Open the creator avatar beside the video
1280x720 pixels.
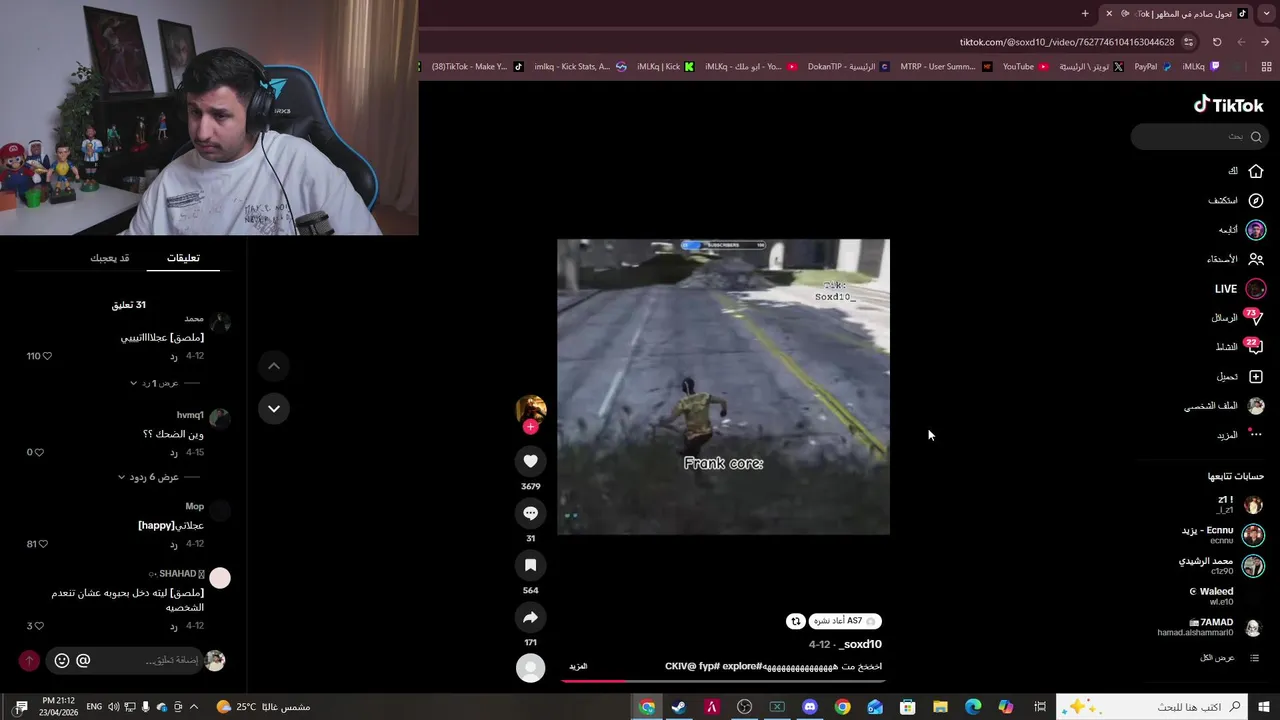tap(530, 409)
